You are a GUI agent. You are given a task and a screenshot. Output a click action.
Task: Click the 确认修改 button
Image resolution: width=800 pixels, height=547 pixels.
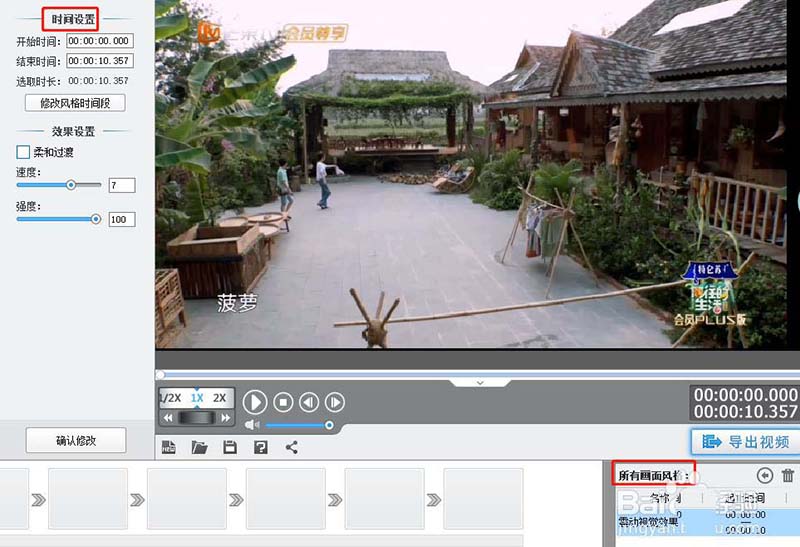pos(75,440)
